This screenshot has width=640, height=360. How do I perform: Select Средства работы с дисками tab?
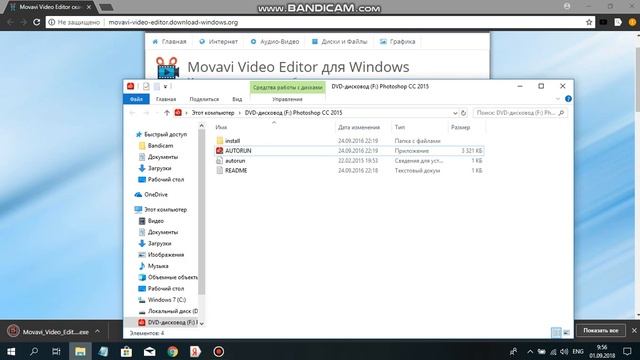(287, 87)
